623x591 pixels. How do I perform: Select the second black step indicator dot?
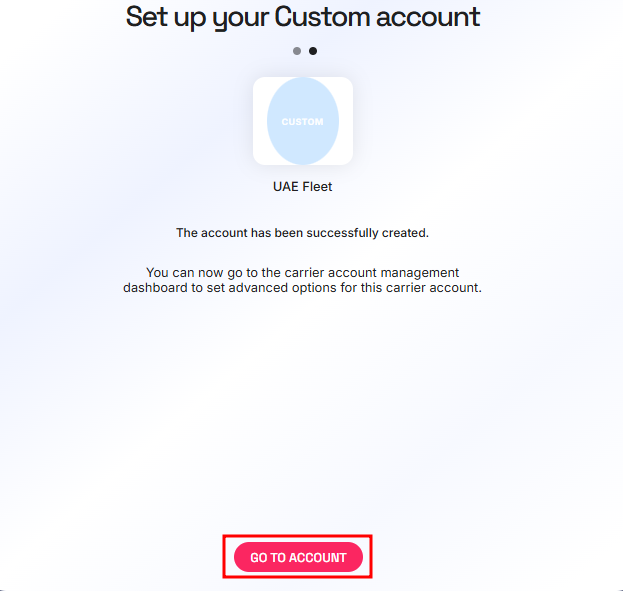tap(313, 51)
